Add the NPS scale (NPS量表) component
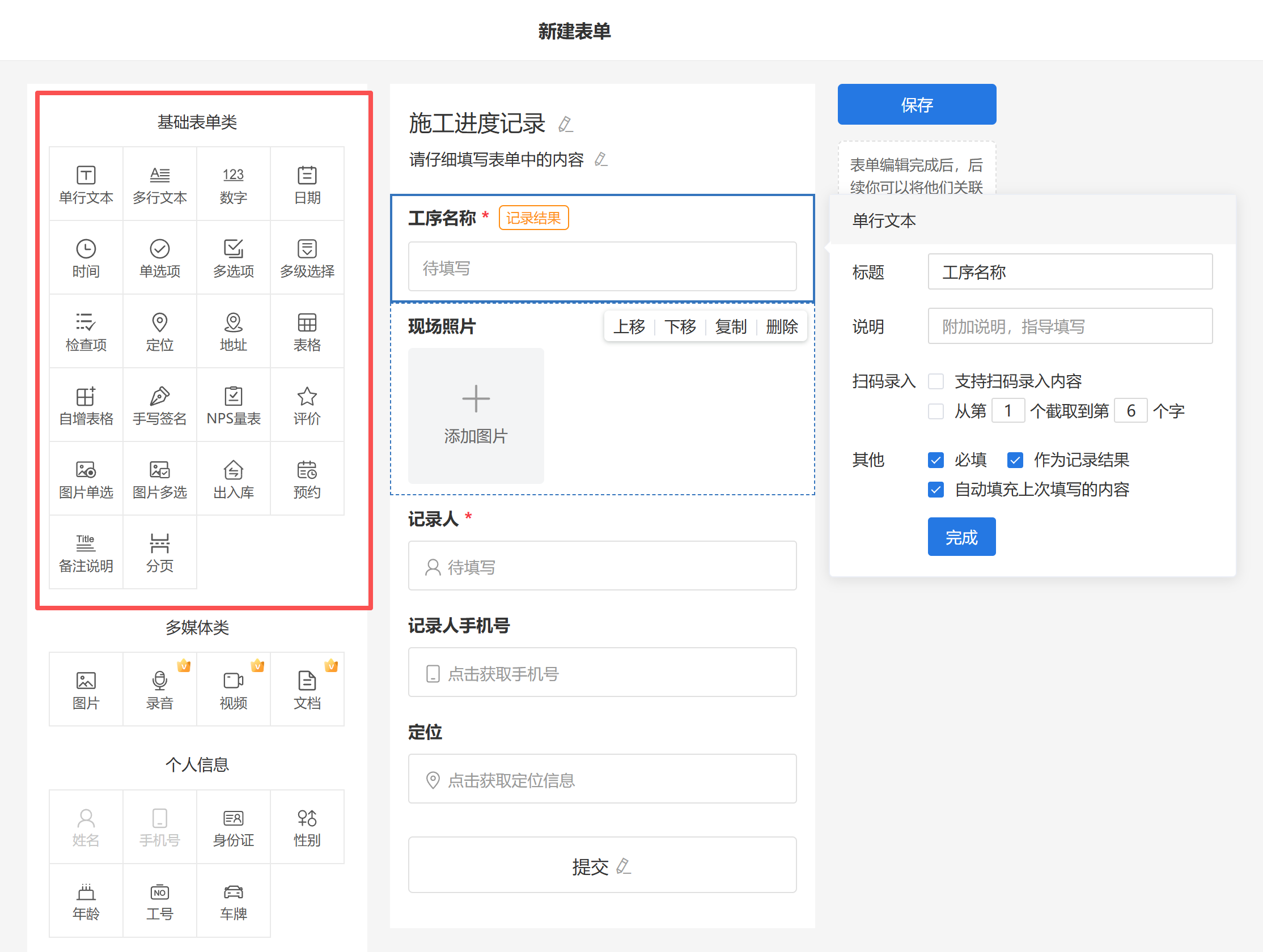 tap(233, 405)
